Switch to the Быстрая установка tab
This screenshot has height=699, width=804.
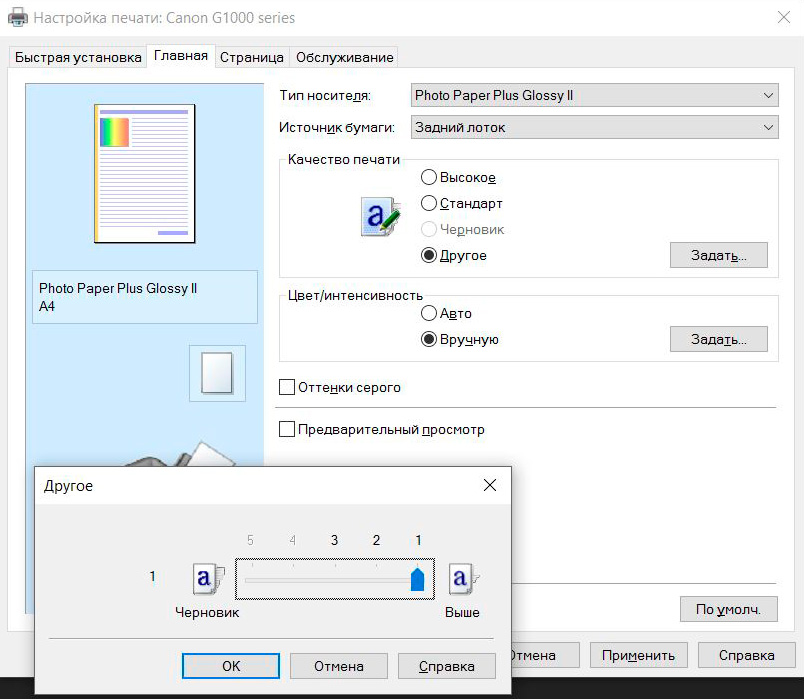[x=78, y=57]
